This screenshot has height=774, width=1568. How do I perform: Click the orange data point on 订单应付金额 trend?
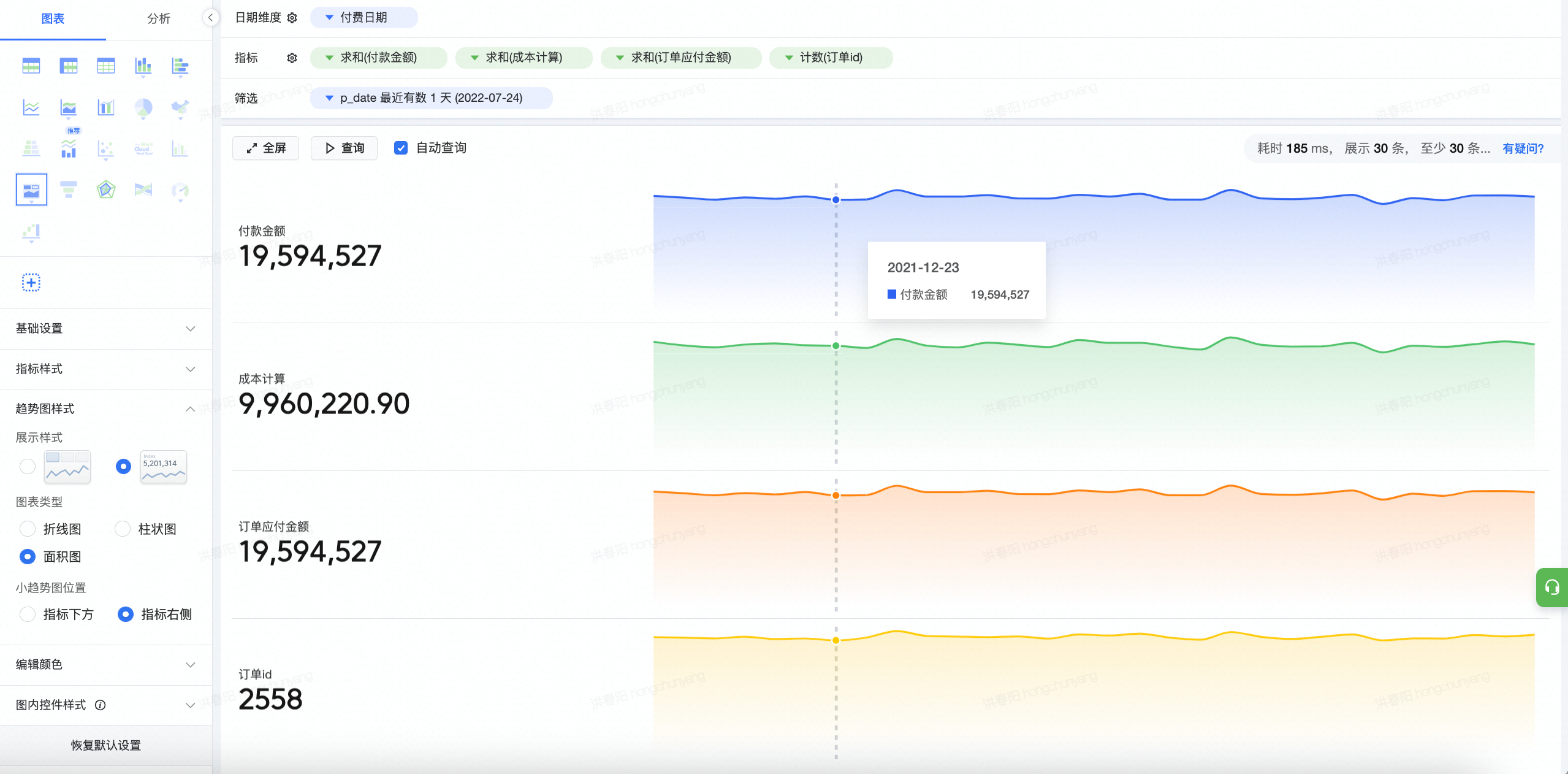point(835,495)
